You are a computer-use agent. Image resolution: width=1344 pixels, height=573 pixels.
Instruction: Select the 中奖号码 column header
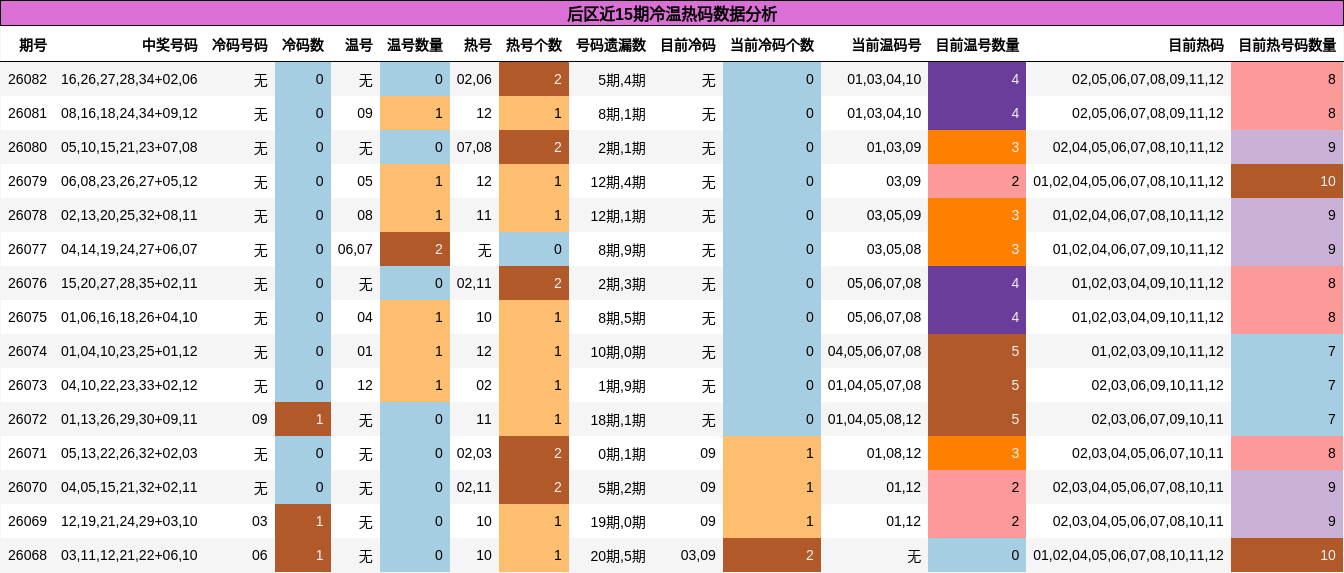coord(169,45)
